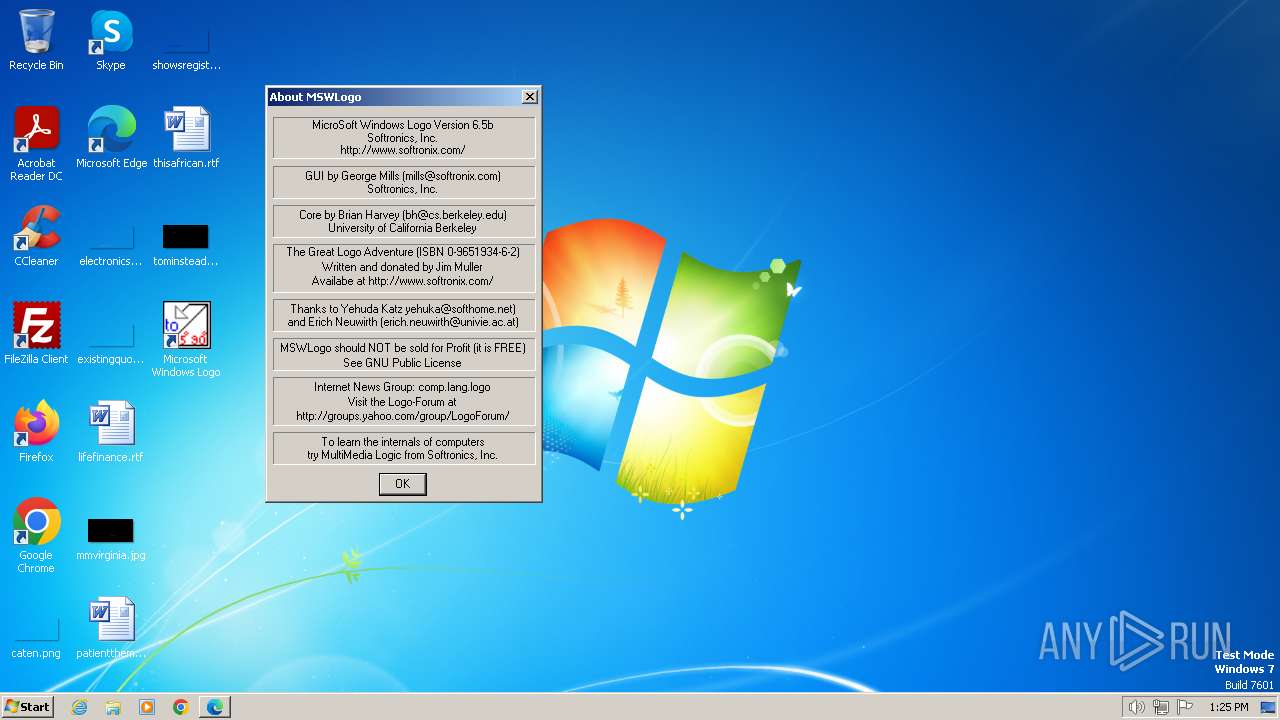Open Microsoft Windows Logo shortcut
Viewport: 1280px width, 720px height.
(x=186, y=340)
